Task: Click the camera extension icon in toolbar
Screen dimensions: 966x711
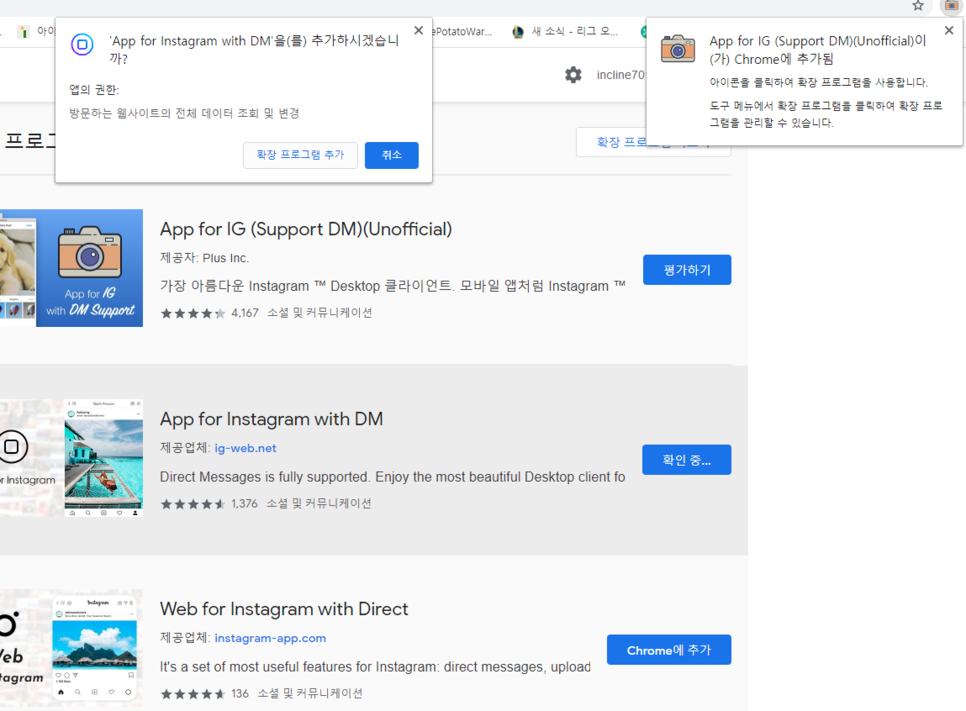Action: point(952,6)
